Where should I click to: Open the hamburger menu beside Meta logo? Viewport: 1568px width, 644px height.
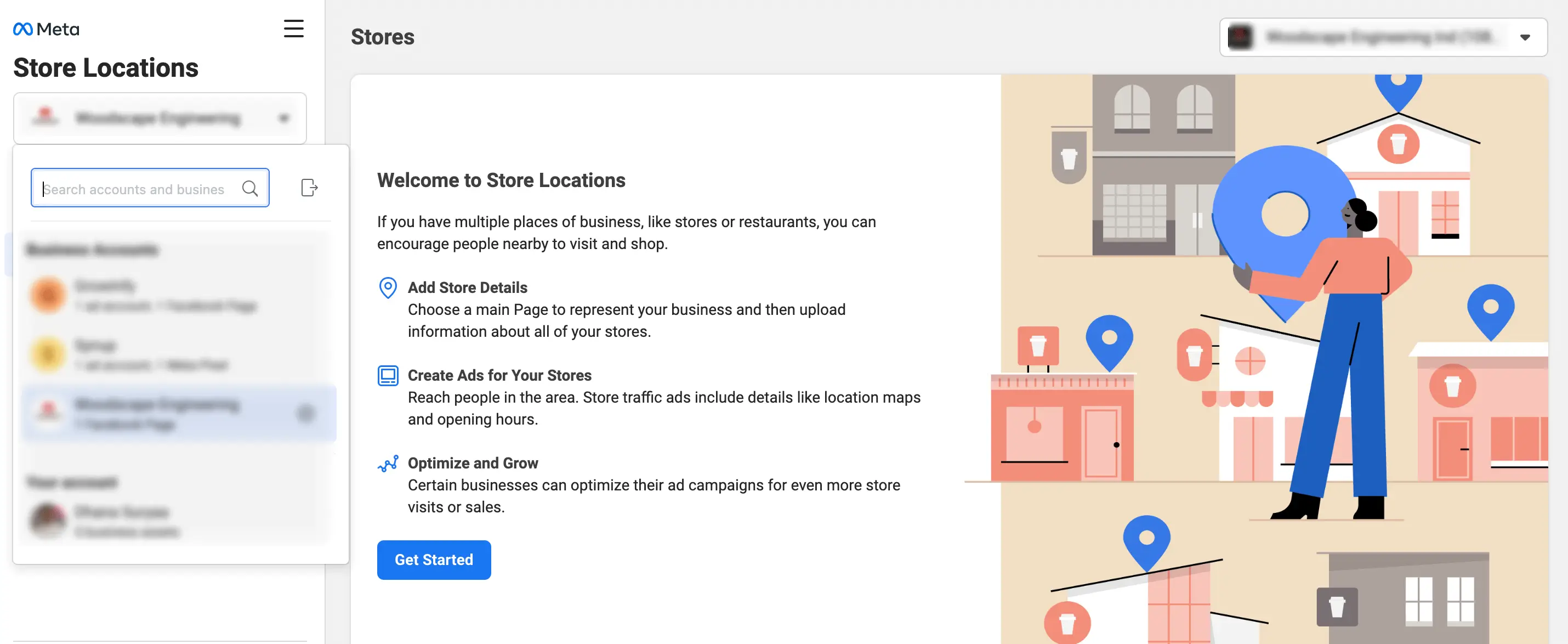pos(293,29)
